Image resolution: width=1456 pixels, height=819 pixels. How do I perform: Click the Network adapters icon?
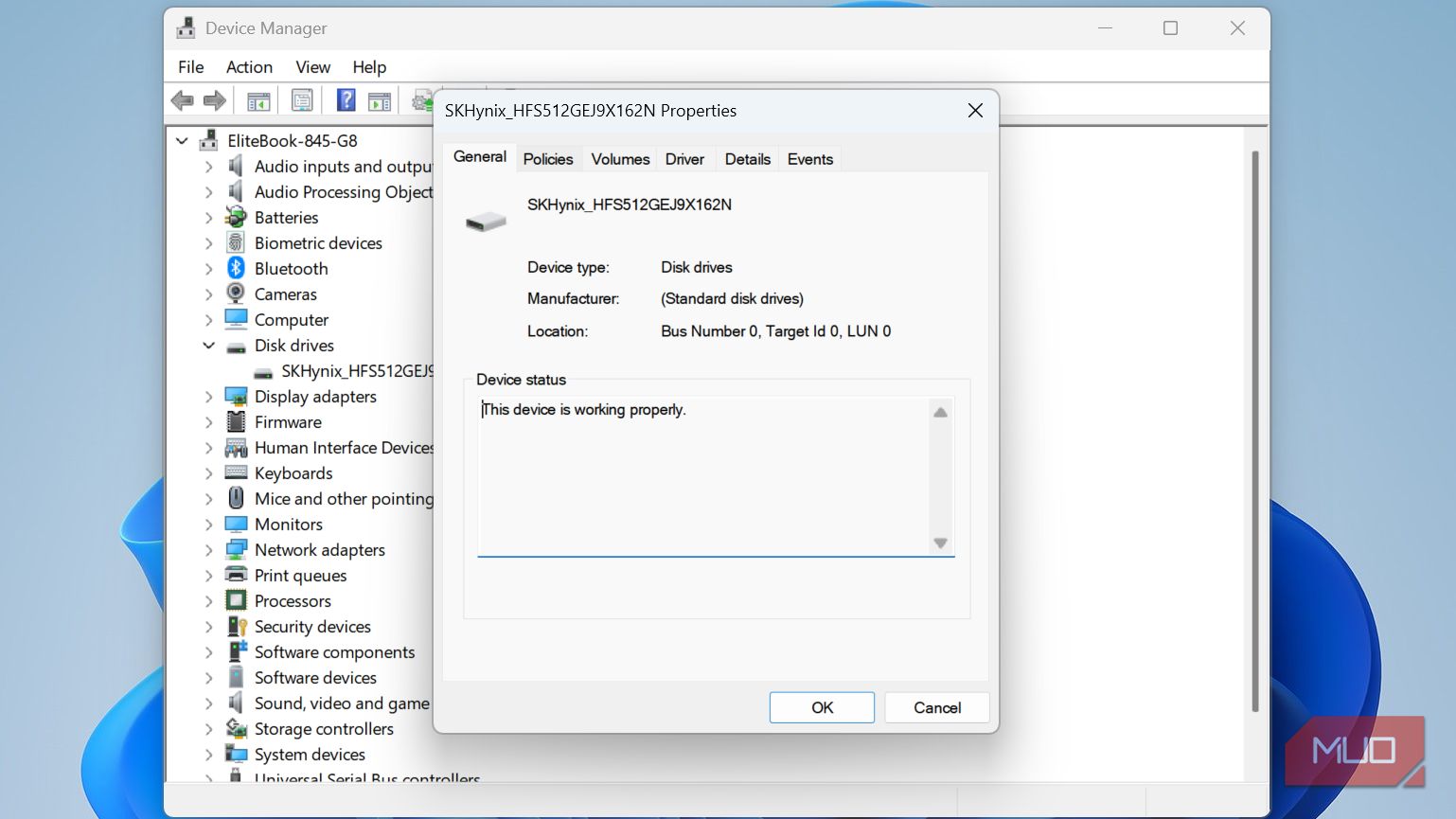[236, 549]
